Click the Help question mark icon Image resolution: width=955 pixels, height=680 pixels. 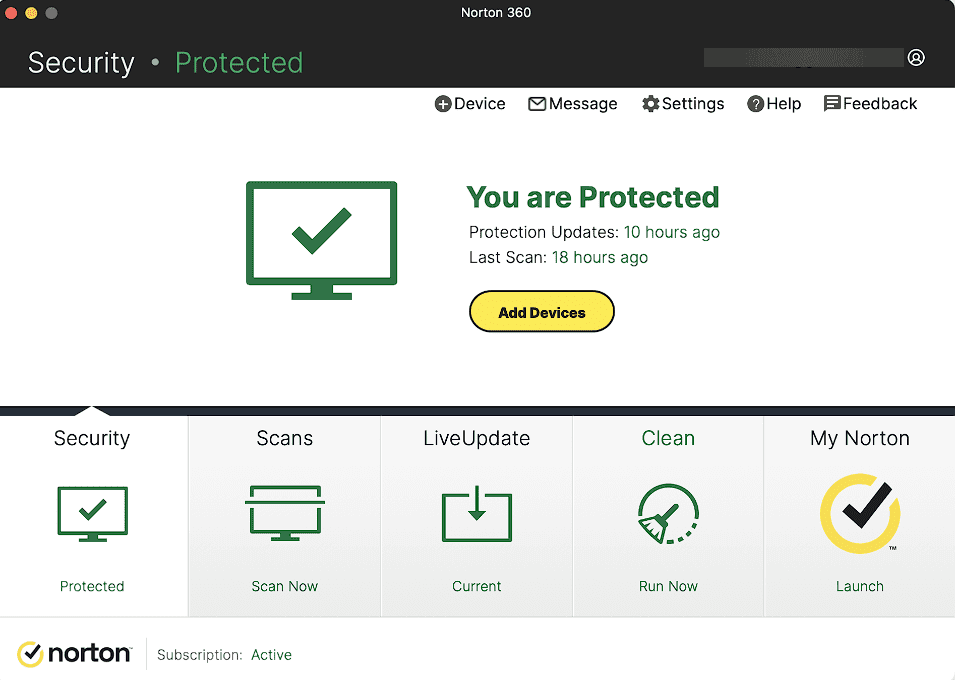click(755, 104)
